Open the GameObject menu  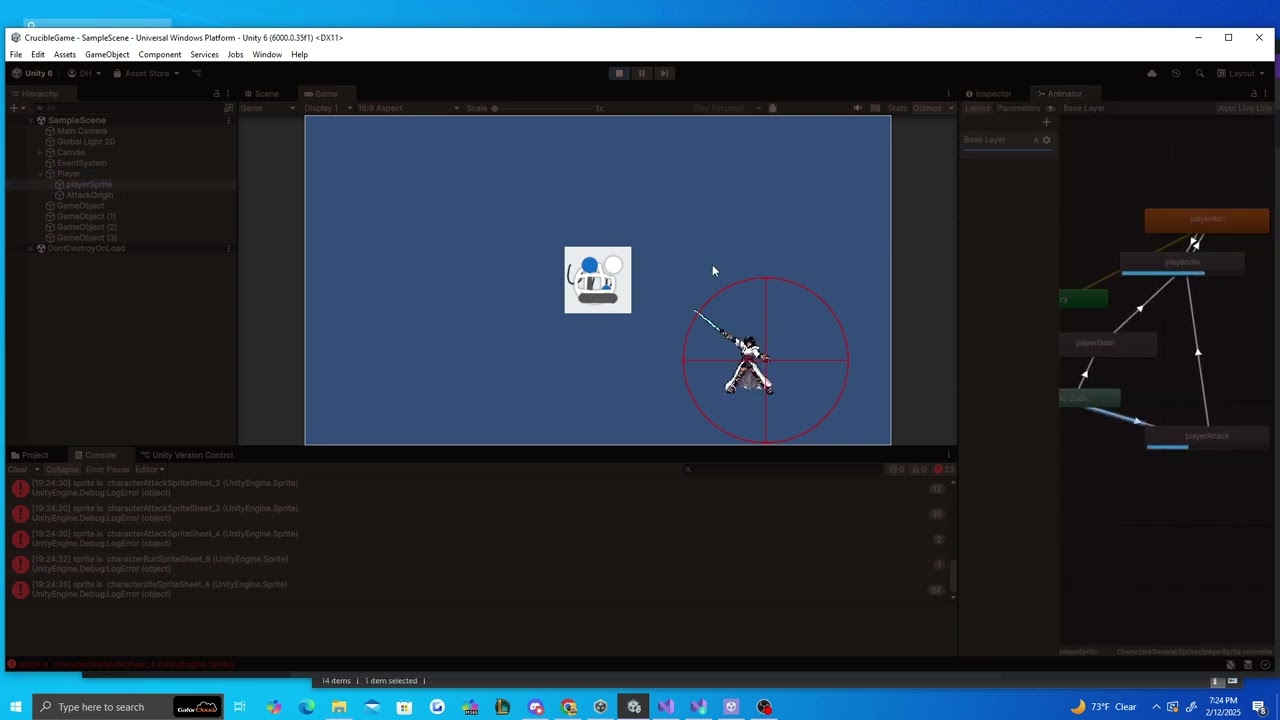[106, 54]
